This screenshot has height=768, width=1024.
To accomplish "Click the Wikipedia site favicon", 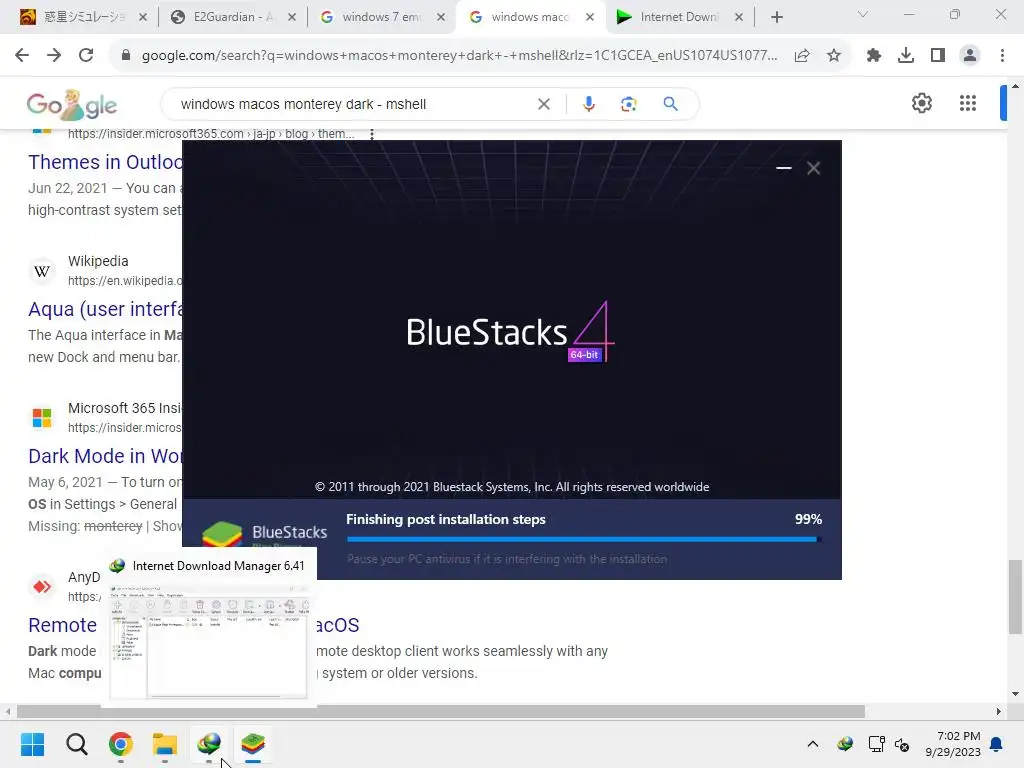I will (42, 270).
